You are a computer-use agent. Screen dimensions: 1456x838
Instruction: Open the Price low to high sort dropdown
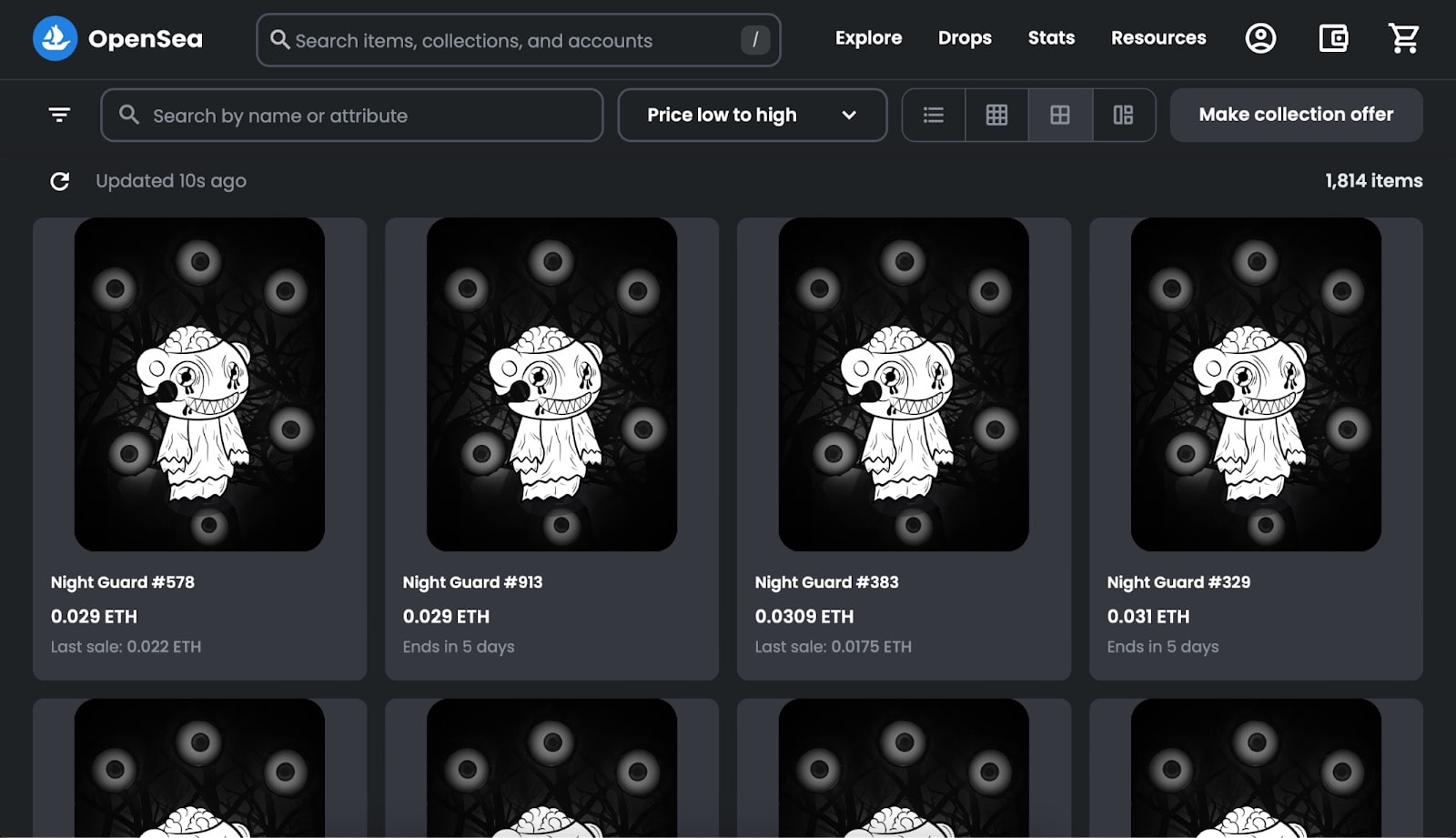(753, 115)
